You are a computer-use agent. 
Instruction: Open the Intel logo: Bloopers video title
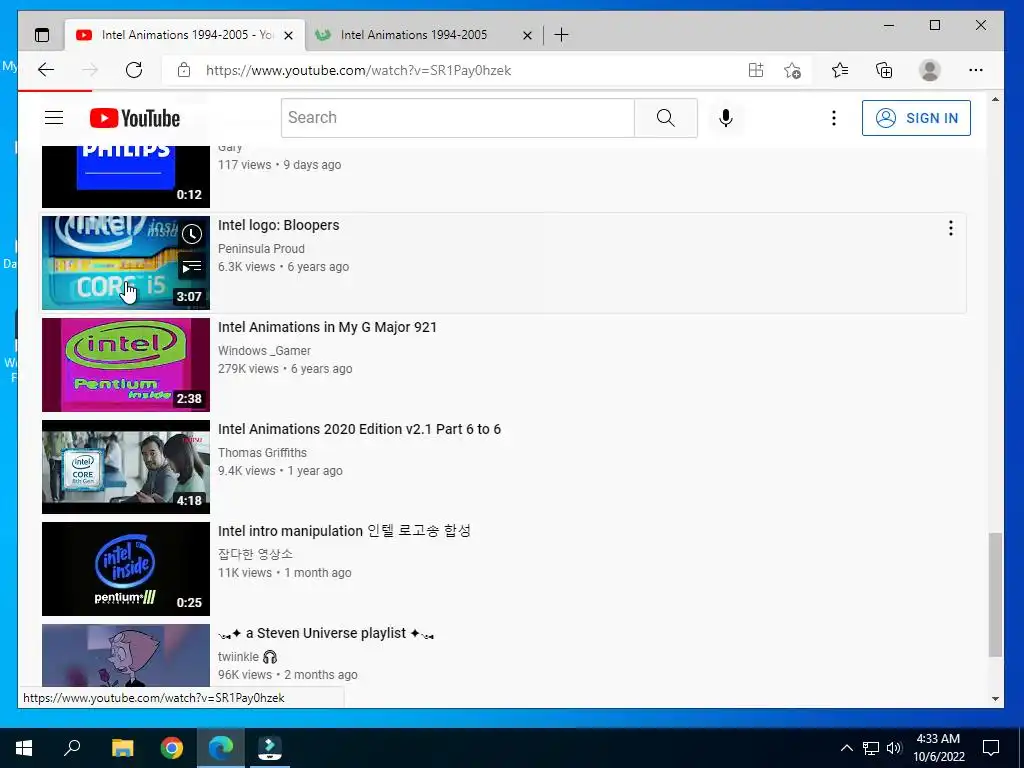(279, 225)
